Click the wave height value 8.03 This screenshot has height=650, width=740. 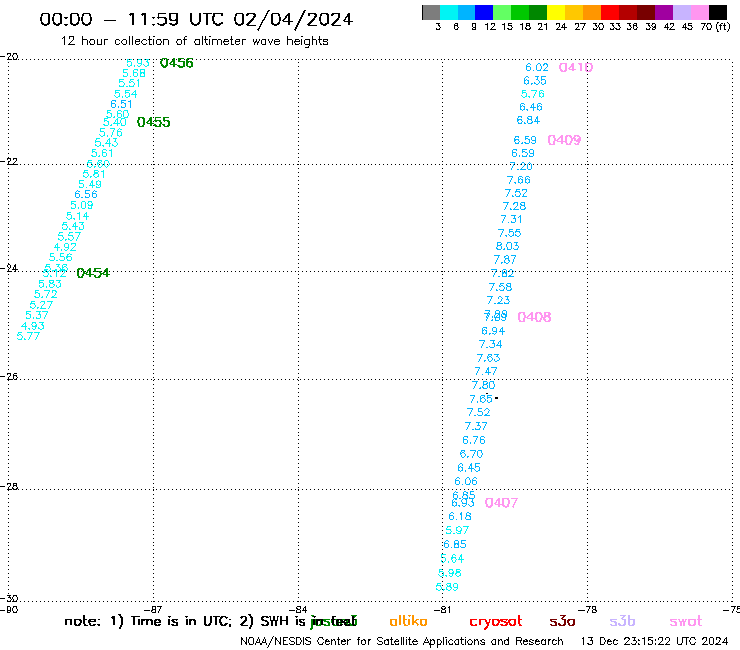(x=507, y=246)
